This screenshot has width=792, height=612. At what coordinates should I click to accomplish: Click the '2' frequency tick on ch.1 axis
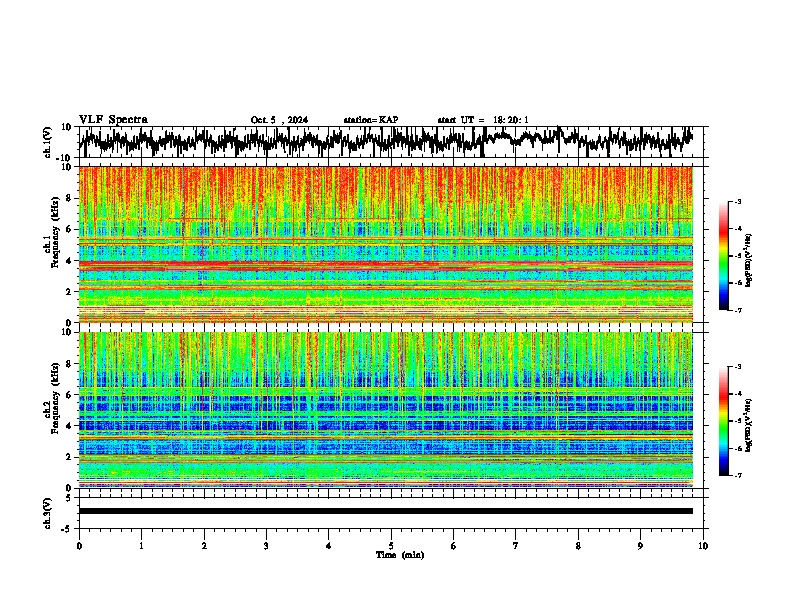coord(69,291)
